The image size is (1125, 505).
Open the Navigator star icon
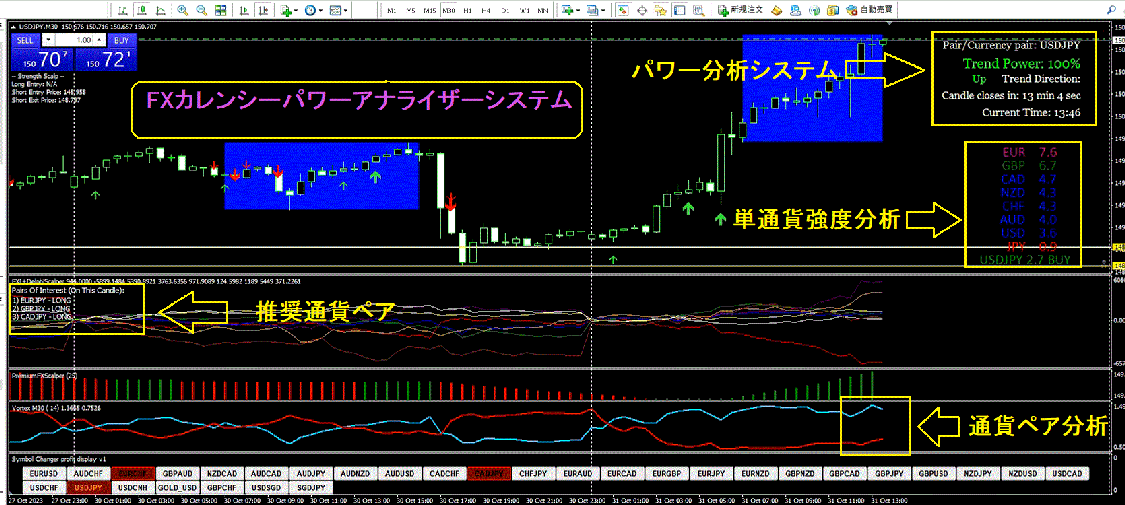(661, 10)
